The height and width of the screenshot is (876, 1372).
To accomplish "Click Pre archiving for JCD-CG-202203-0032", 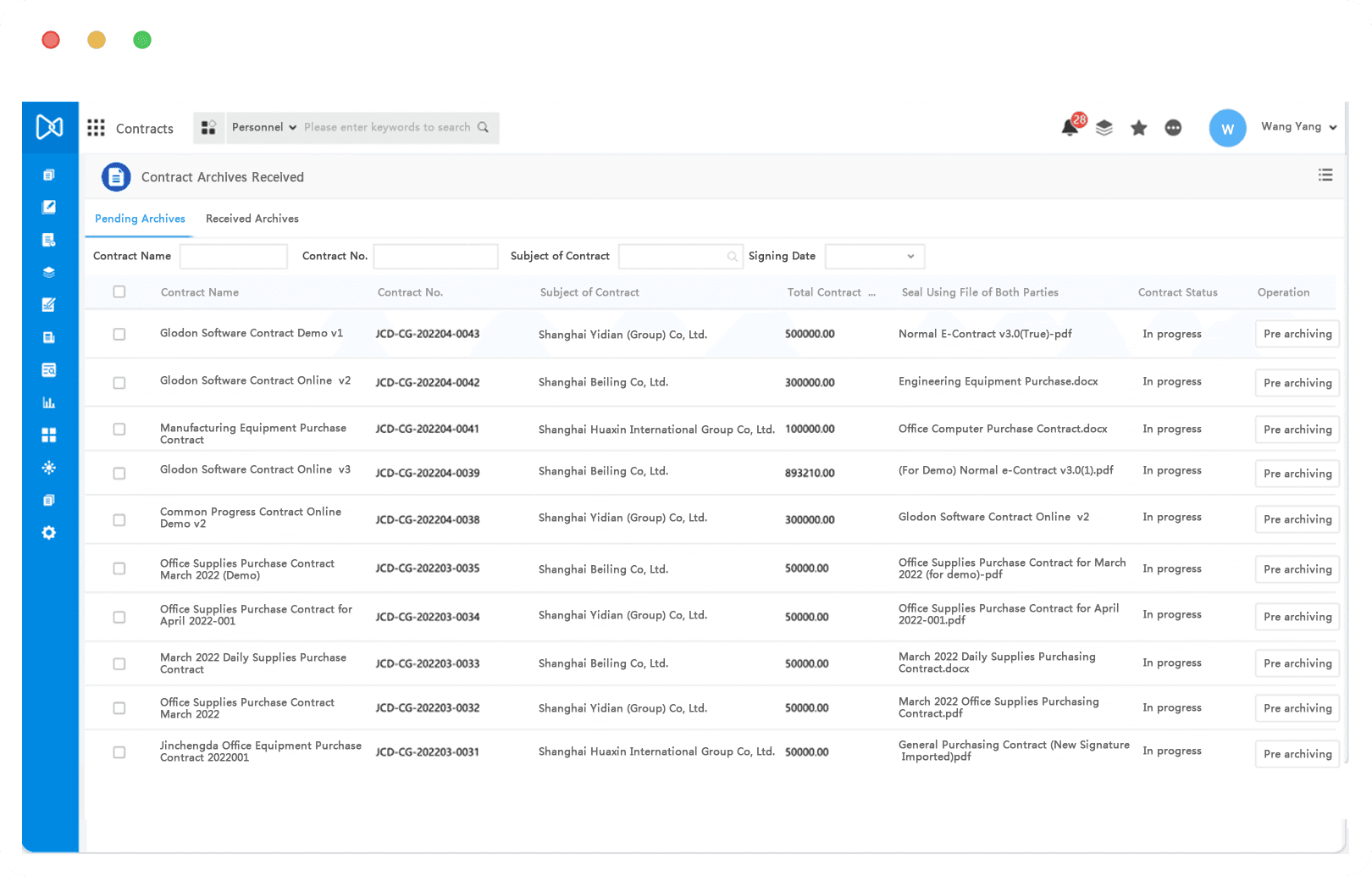I will pos(1297,708).
